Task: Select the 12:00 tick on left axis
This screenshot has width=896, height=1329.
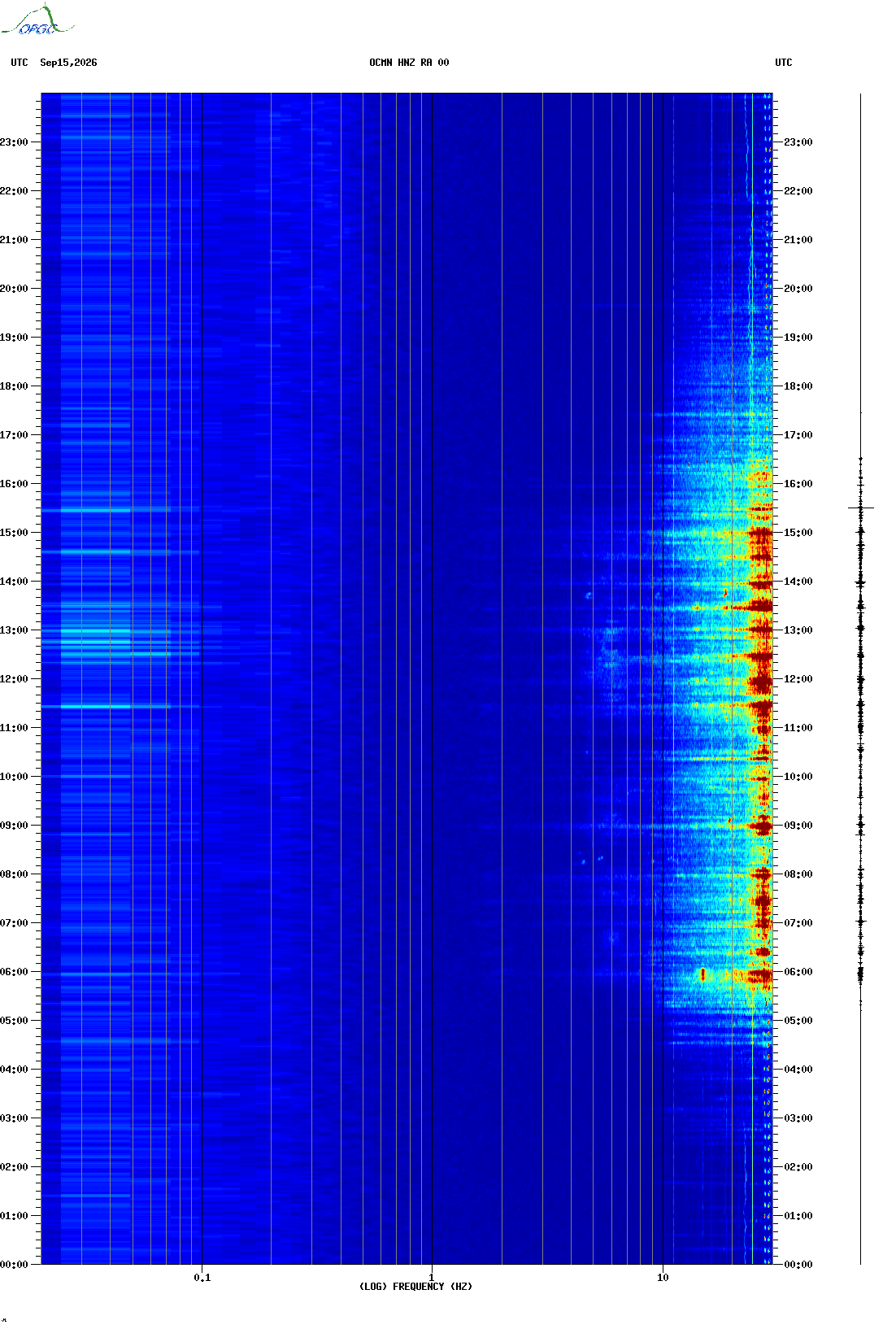Action: [x=14, y=679]
